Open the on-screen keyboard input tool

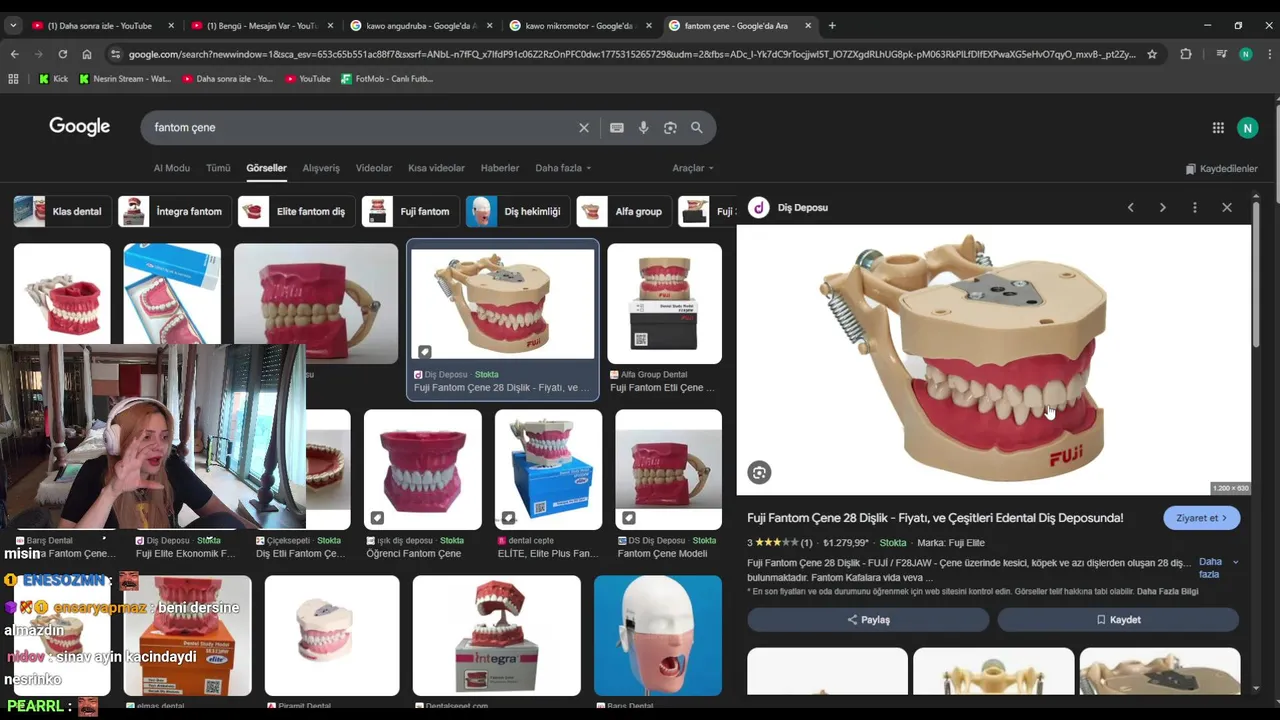point(617,128)
